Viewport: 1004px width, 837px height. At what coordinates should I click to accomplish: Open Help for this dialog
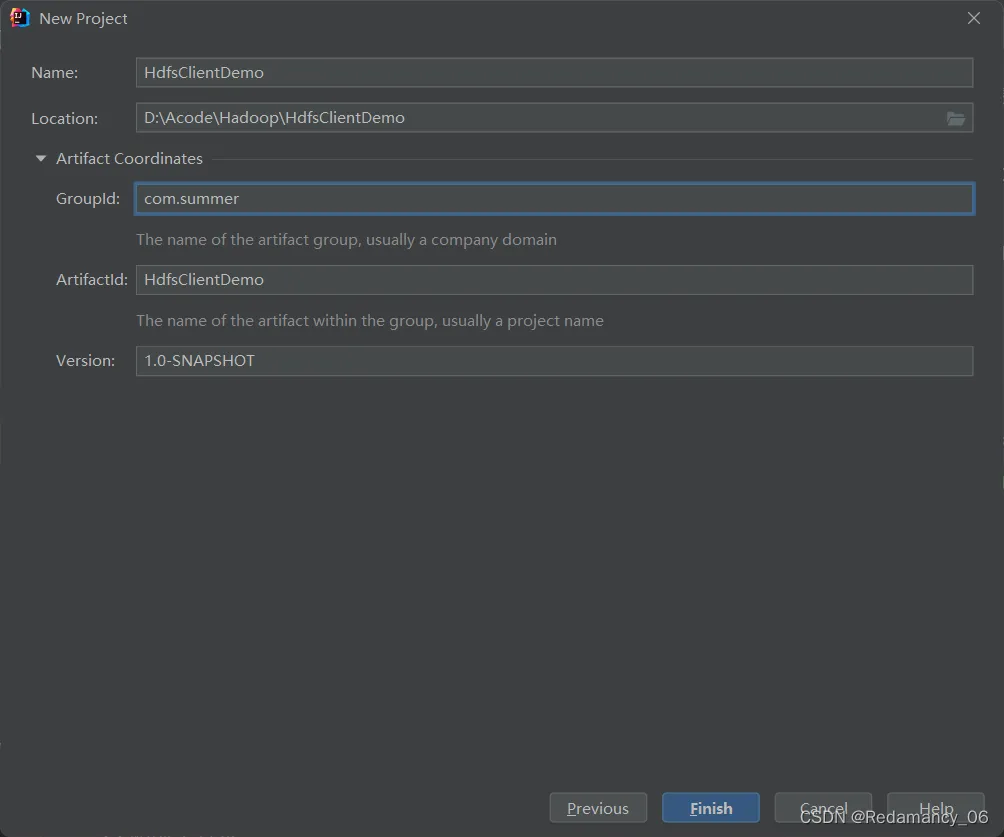click(x=936, y=808)
